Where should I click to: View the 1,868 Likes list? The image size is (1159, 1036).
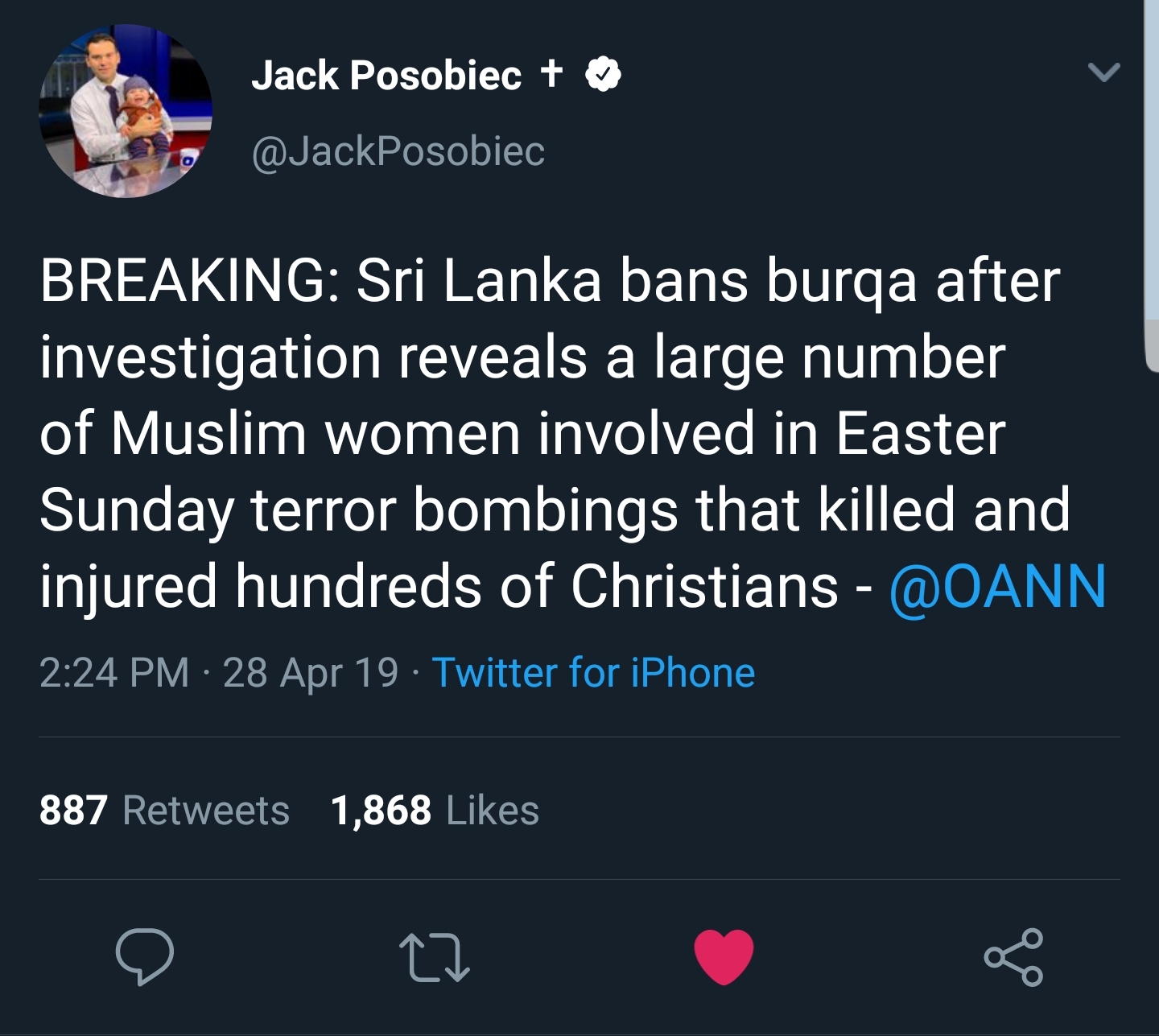435,810
